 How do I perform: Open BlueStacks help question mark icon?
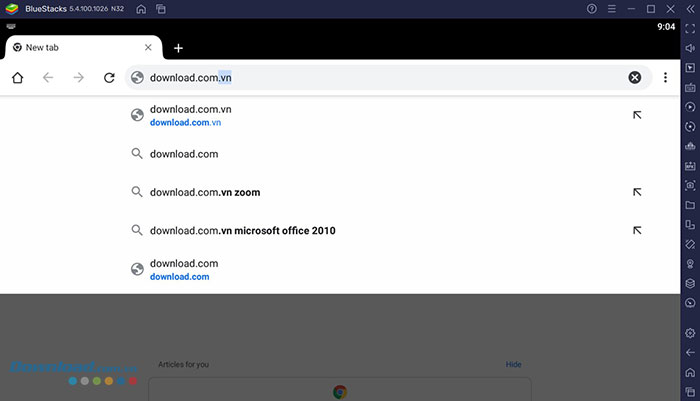592,9
